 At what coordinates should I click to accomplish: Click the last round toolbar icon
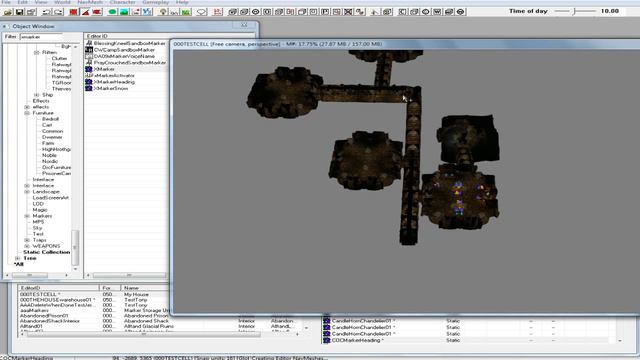point(461,12)
